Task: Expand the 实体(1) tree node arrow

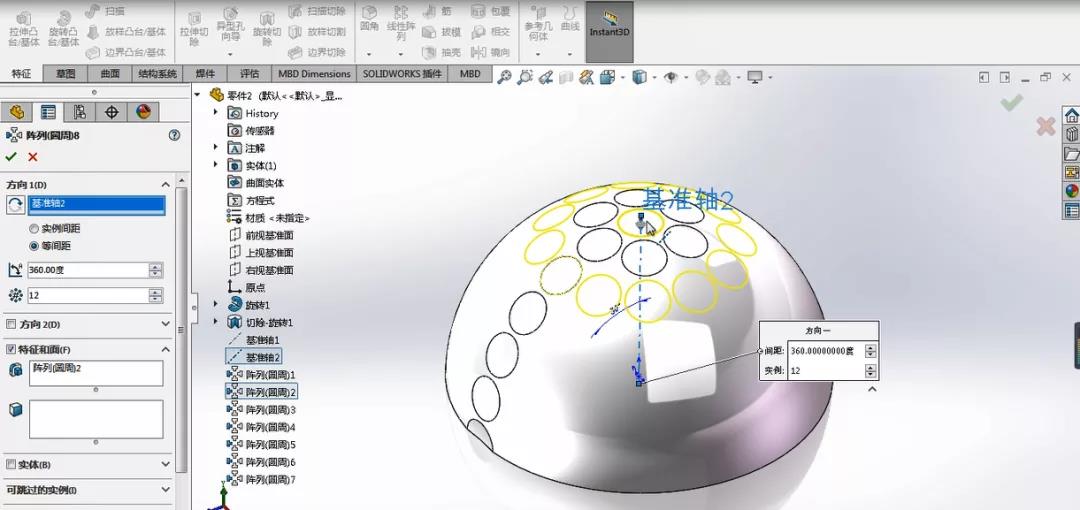Action: tap(216, 165)
